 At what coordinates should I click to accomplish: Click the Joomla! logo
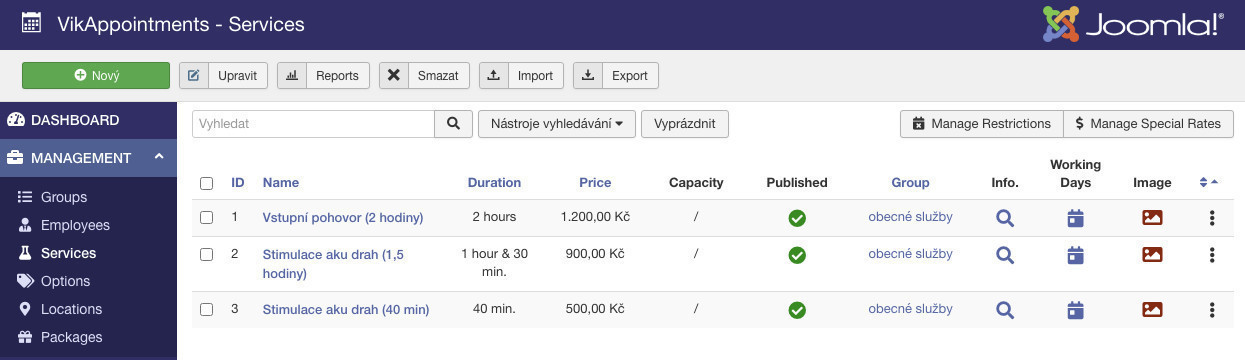[x=1133, y=24]
